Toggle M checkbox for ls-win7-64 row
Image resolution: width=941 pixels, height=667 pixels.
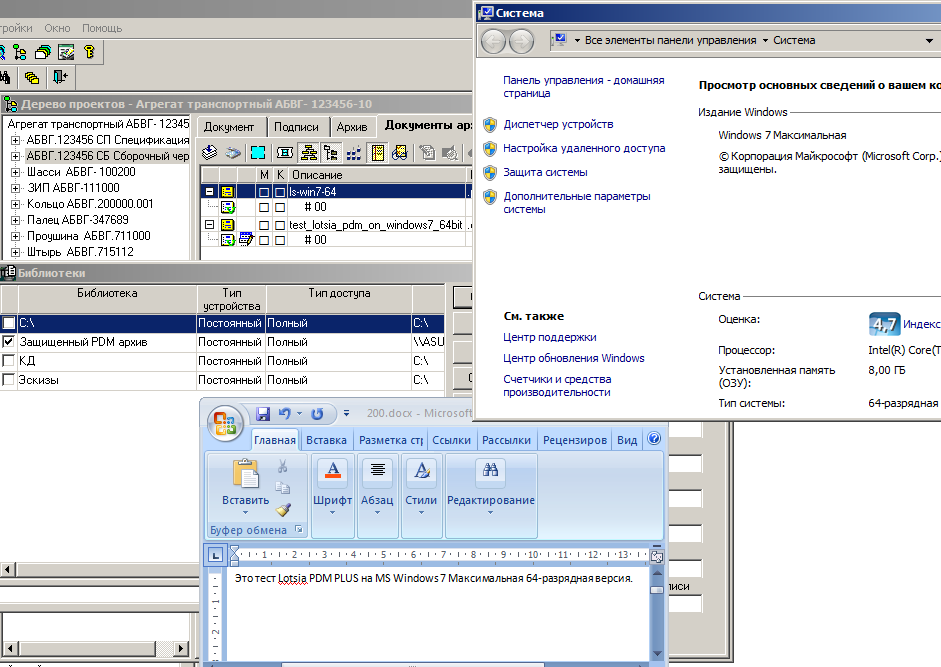pos(264,192)
